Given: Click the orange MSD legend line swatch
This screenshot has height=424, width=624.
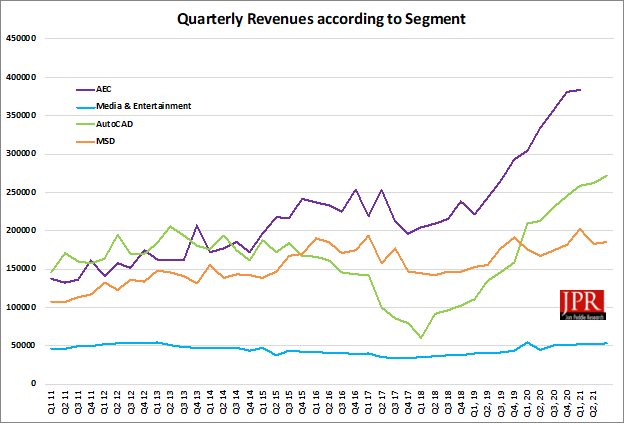Looking at the screenshot, I should coord(85,142).
